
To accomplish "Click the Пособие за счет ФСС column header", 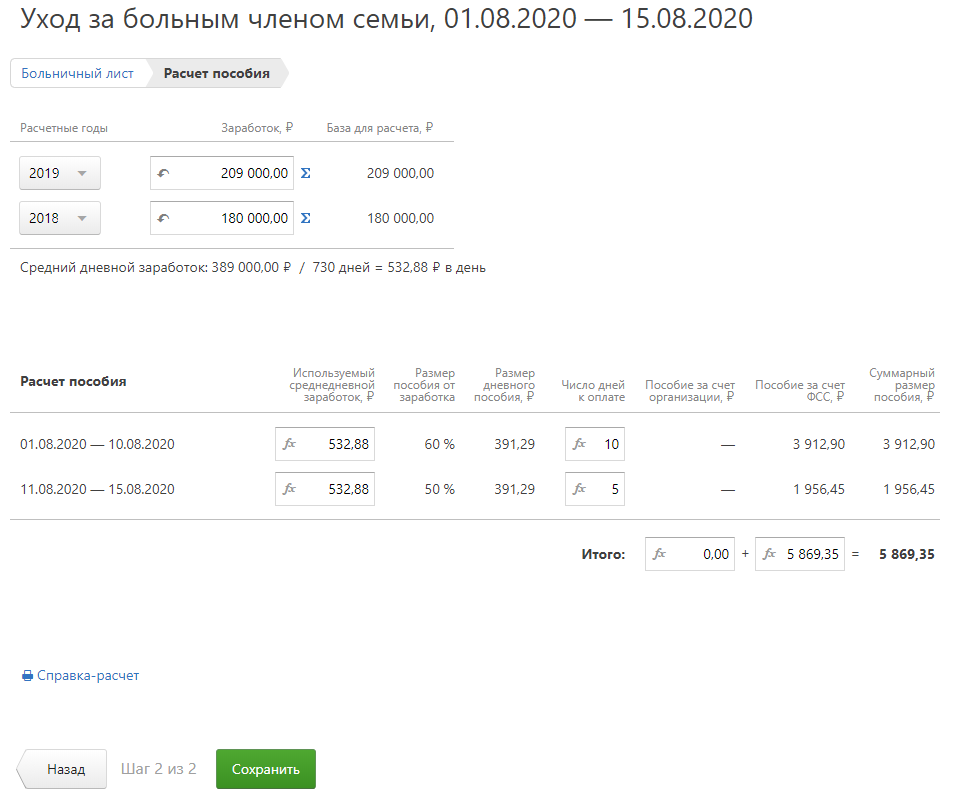I will [x=800, y=391].
